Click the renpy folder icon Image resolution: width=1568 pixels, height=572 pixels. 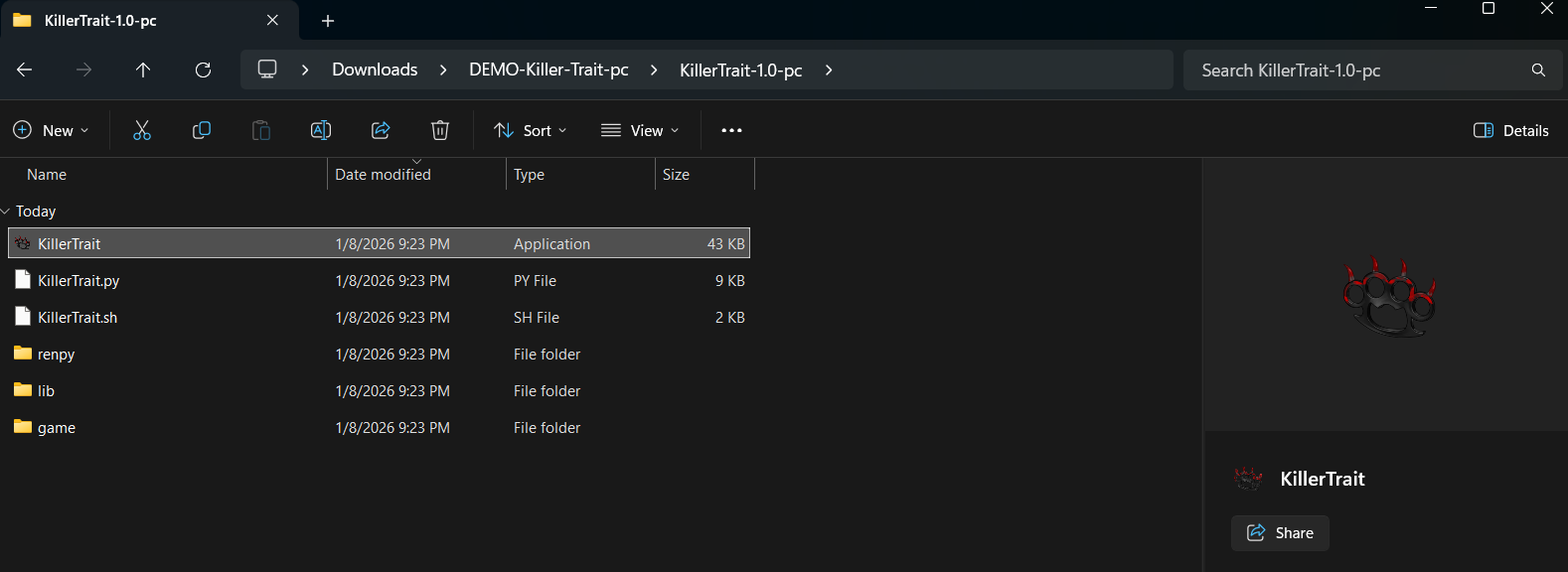[23, 354]
